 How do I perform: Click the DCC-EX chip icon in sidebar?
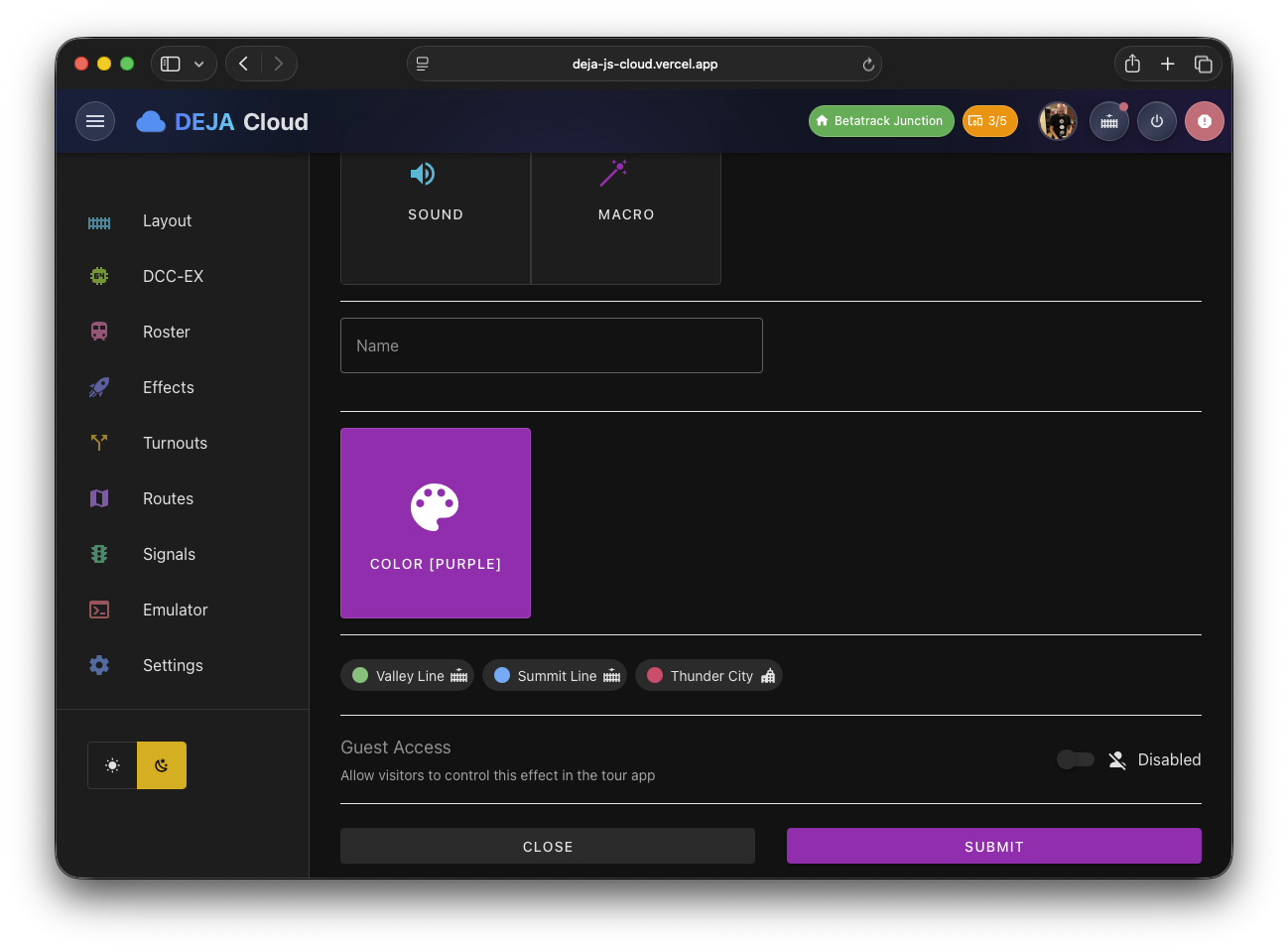click(98, 276)
